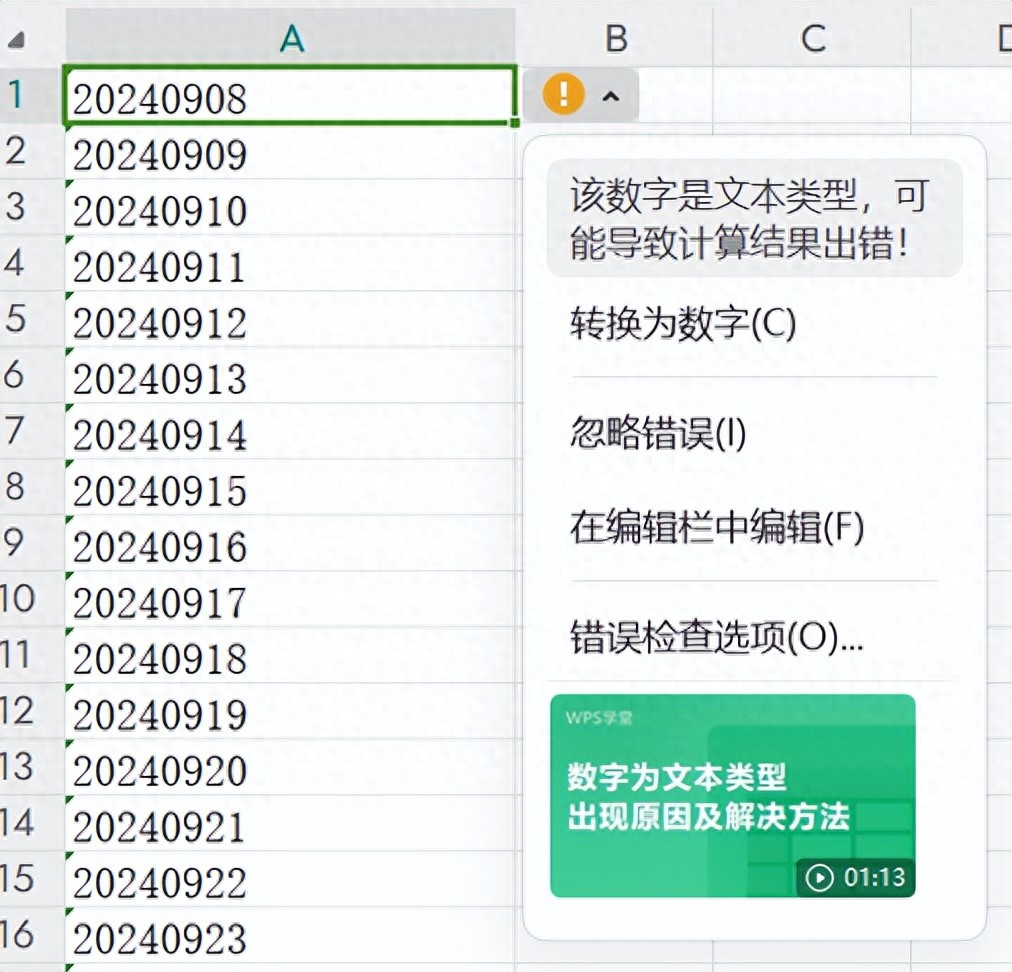Click cell containing 20240915
Viewport: 1012px width, 972px height.
(290, 487)
